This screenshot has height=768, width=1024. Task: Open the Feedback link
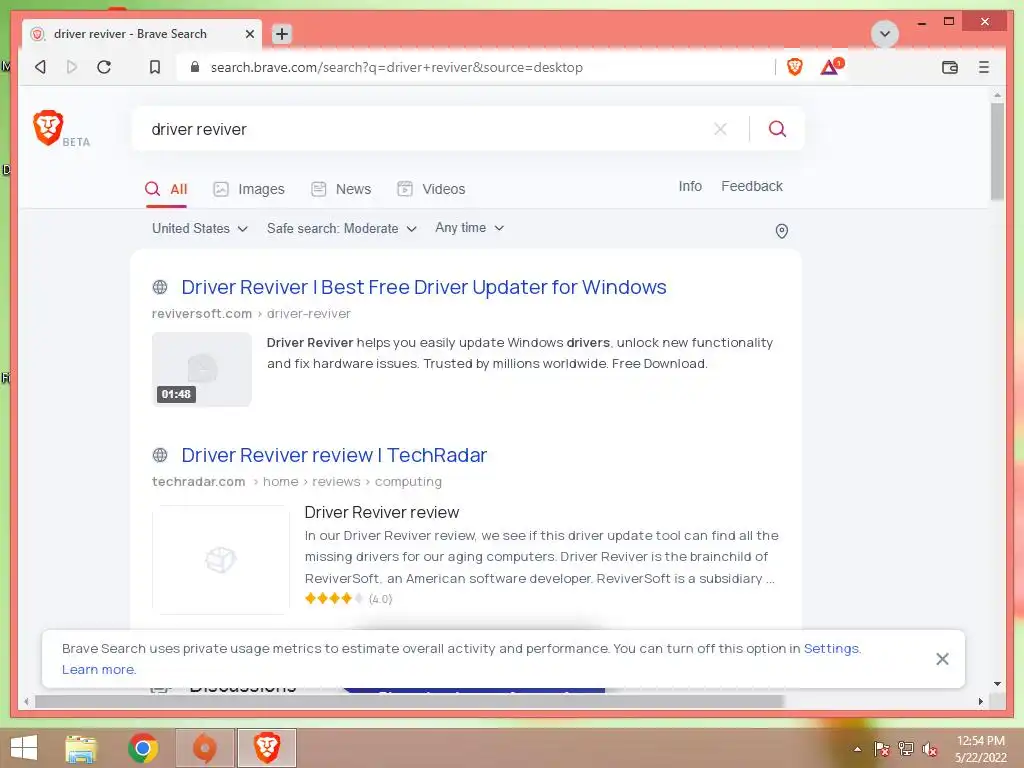[752, 186]
